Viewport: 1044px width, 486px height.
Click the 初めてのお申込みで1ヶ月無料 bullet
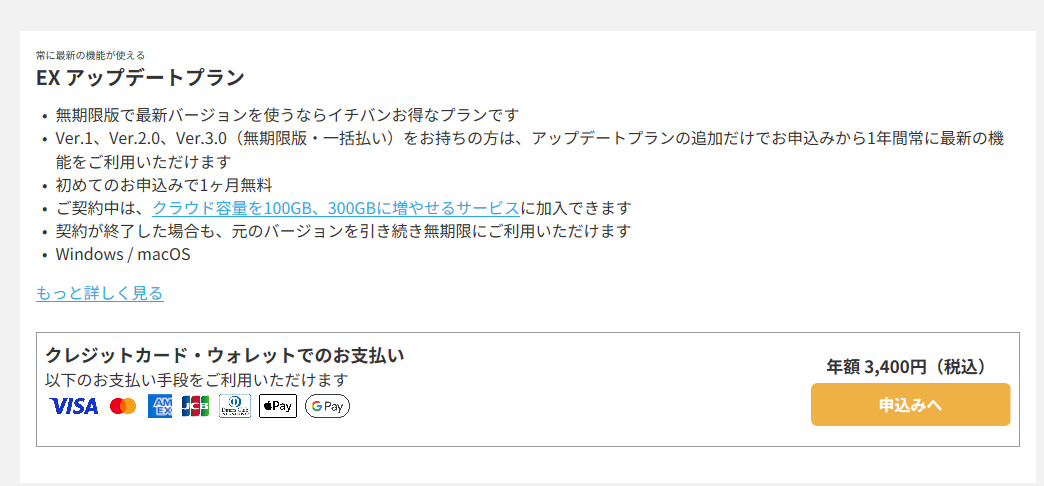(x=164, y=185)
